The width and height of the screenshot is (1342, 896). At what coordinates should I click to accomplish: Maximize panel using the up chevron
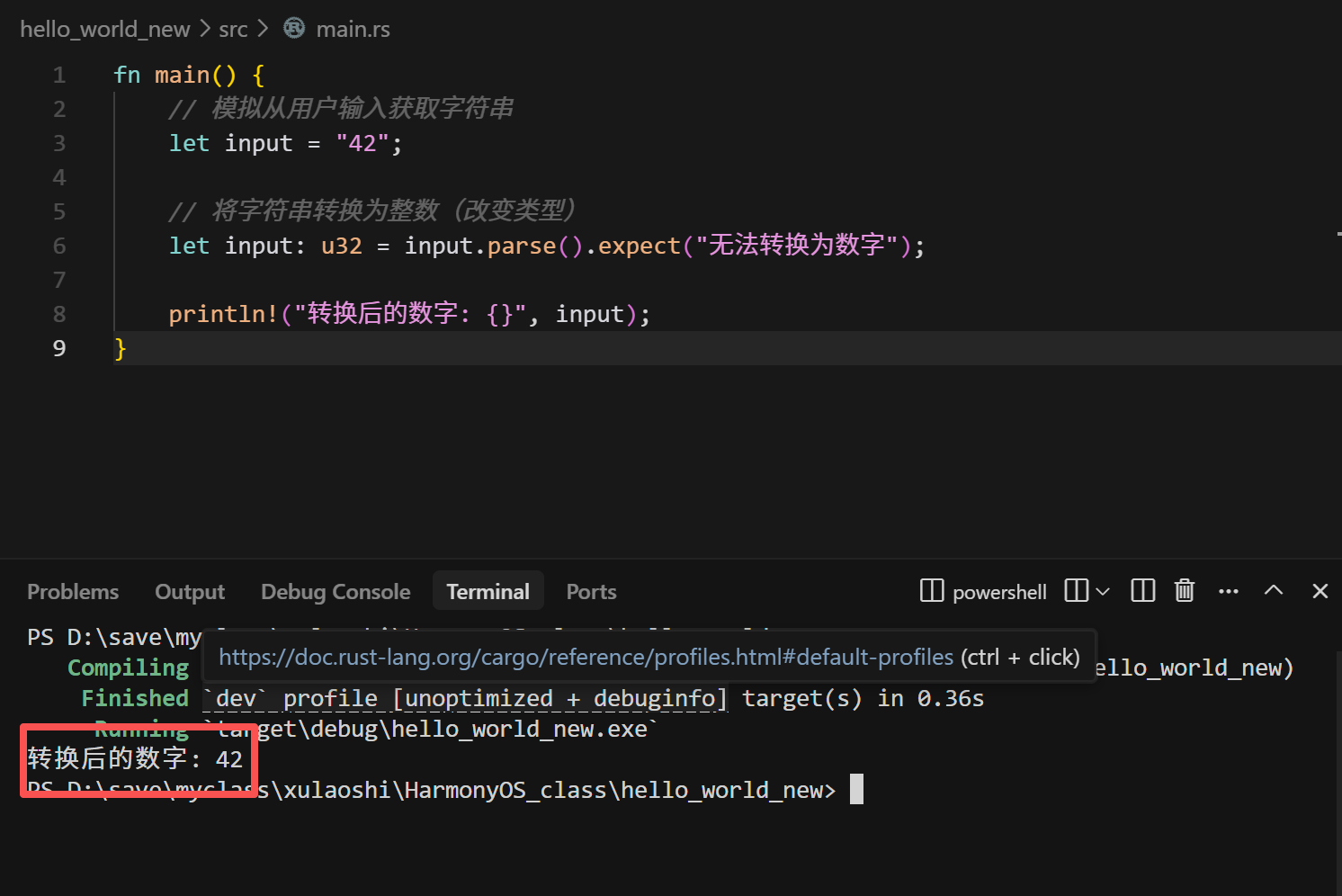[1274, 590]
